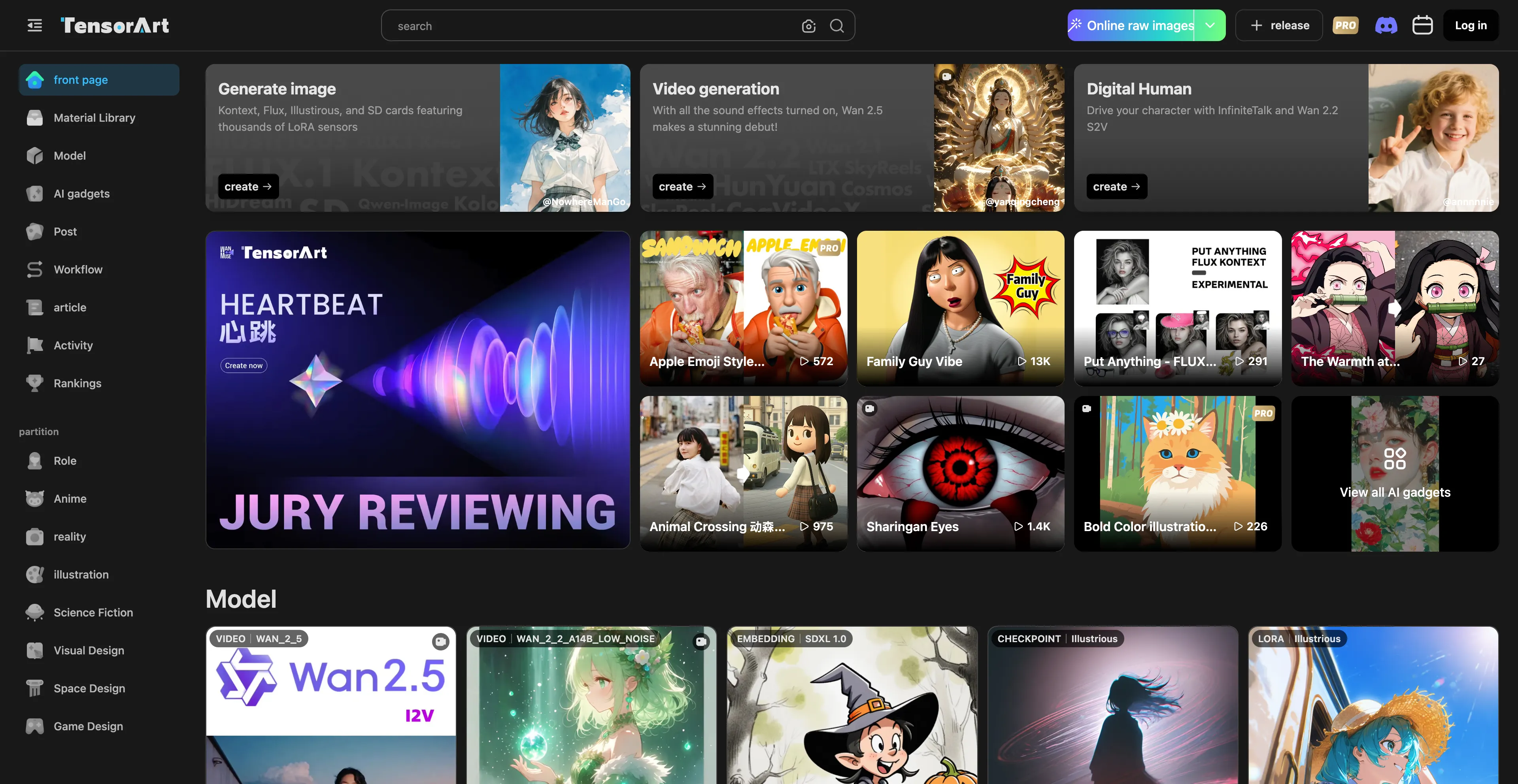Expand the Online raw images dropdown arrow

pos(1210,25)
